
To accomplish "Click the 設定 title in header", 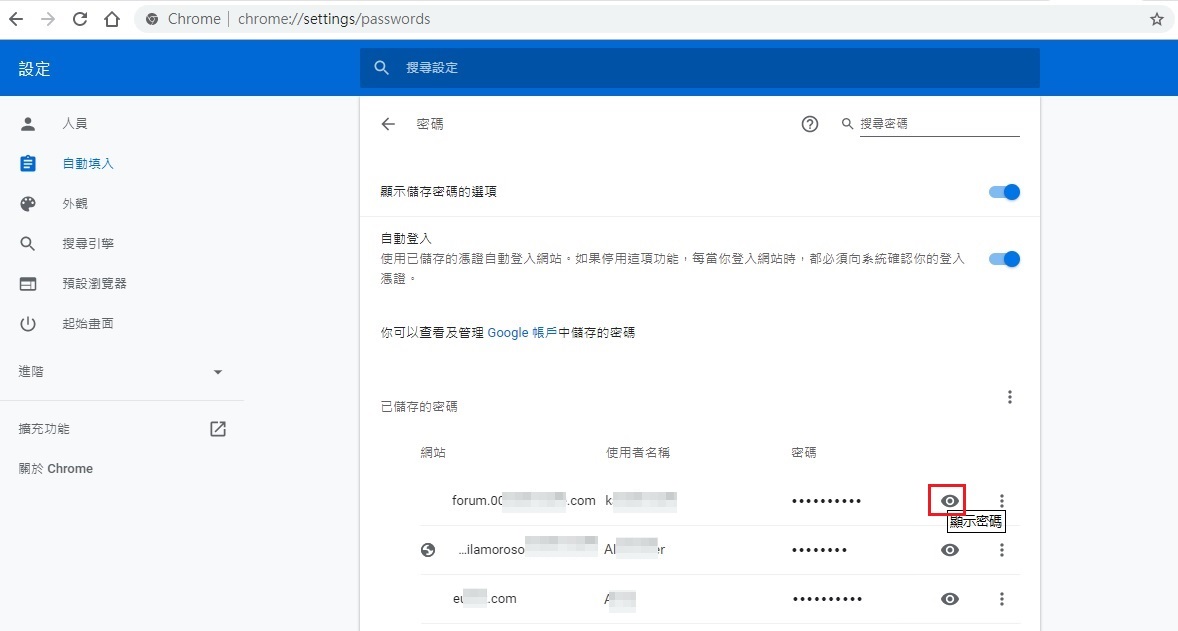I will 35,69.
